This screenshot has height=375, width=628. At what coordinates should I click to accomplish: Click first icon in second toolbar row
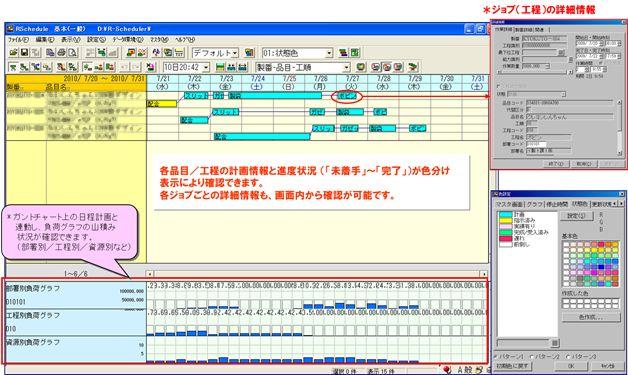coord(13,67)
